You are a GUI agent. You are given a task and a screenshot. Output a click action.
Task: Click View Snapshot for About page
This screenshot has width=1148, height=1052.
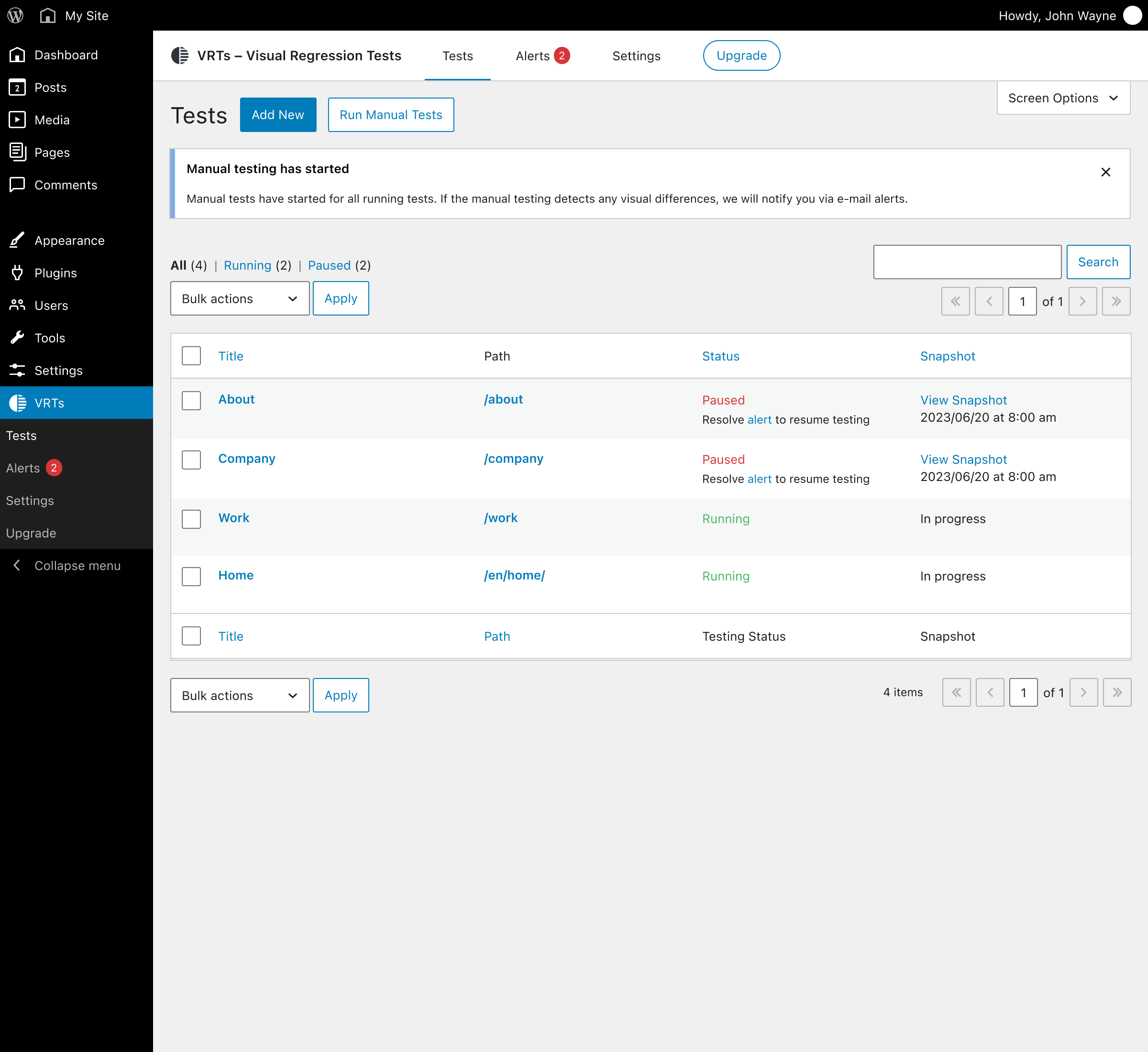pos(963,399)
